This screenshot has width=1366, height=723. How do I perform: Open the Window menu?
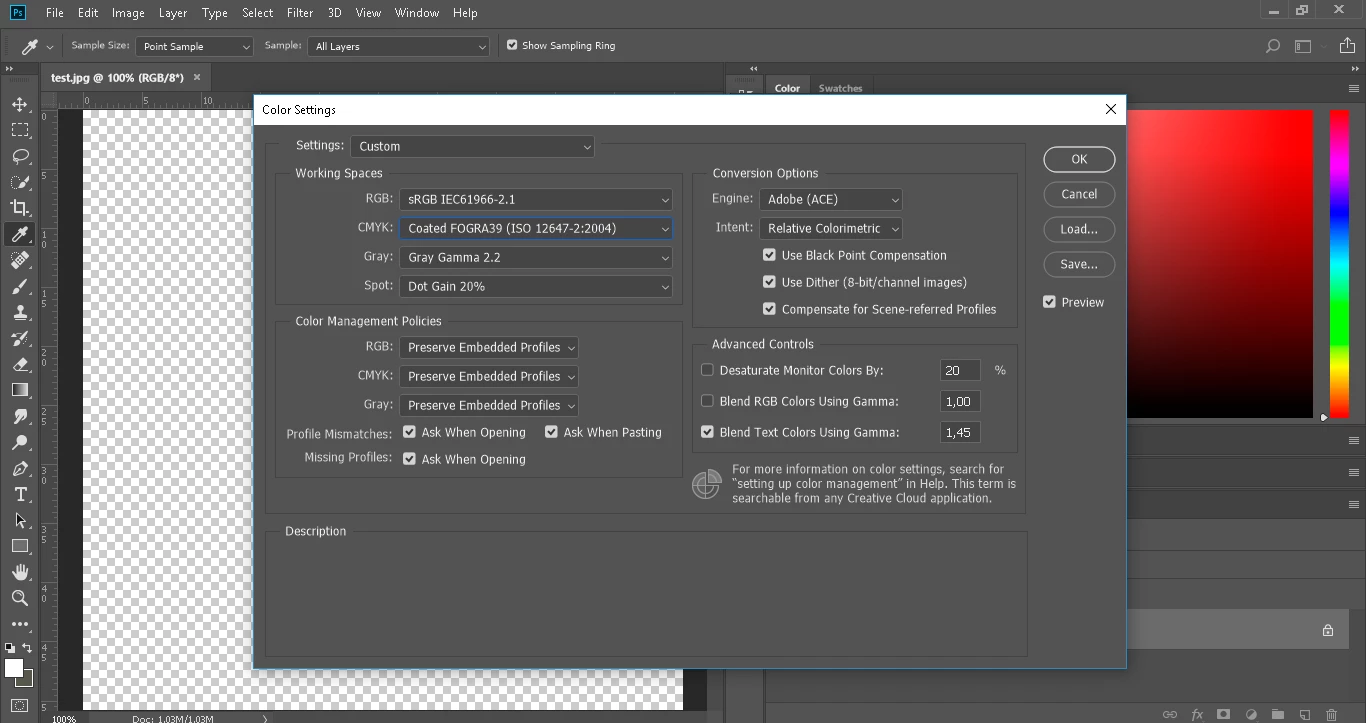[417, 13]
